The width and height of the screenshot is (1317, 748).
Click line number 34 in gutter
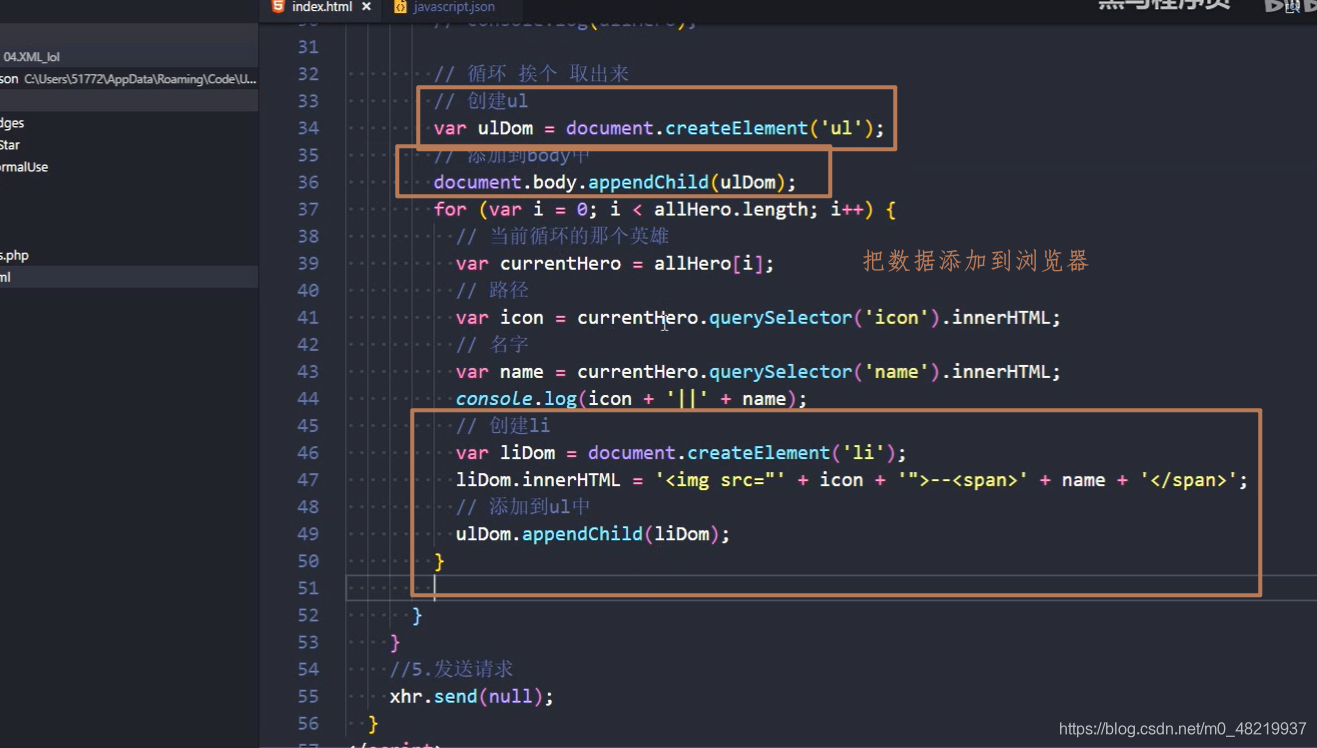coord(308,128)
